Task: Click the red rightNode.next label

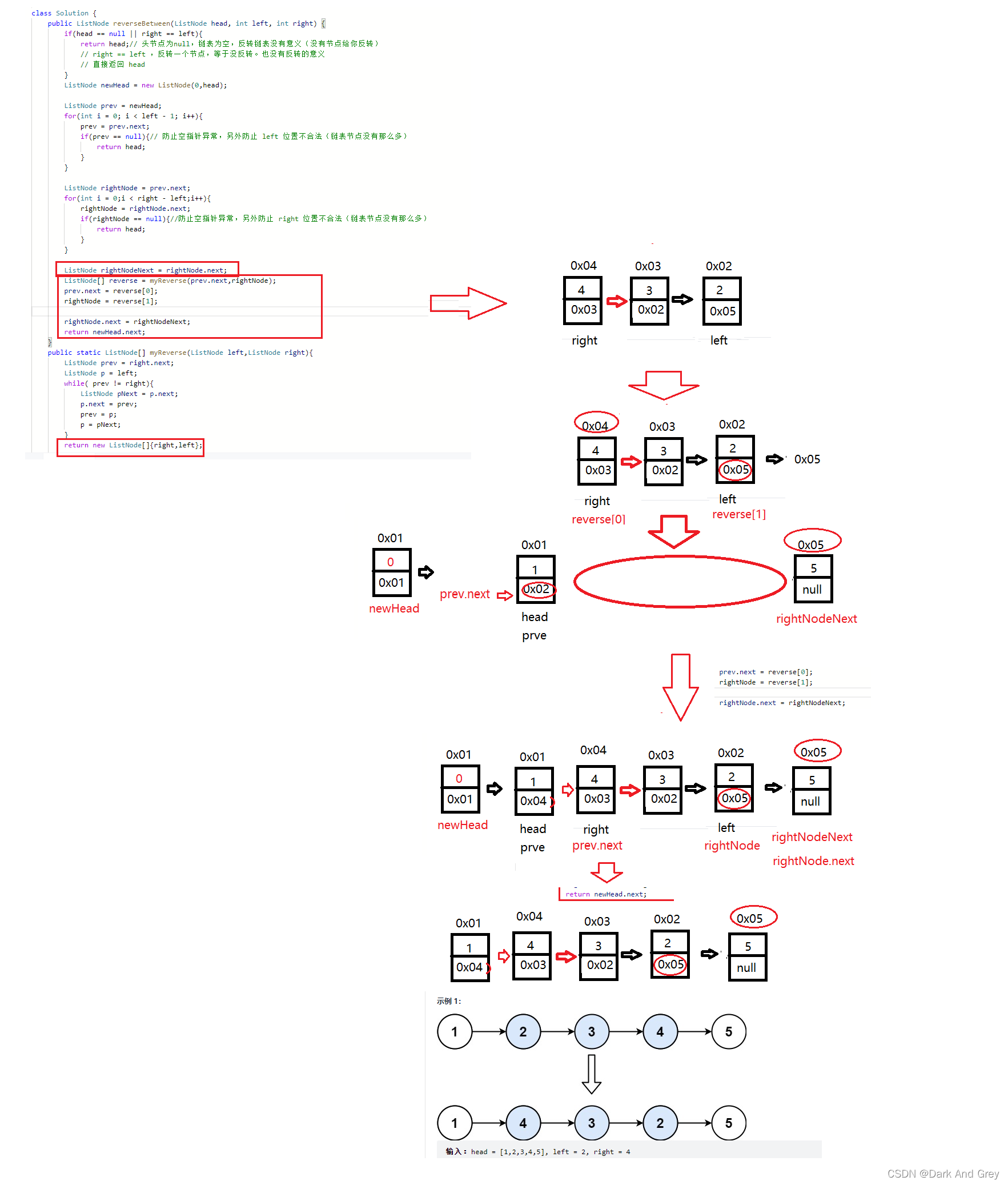Action: click(813, 861)
